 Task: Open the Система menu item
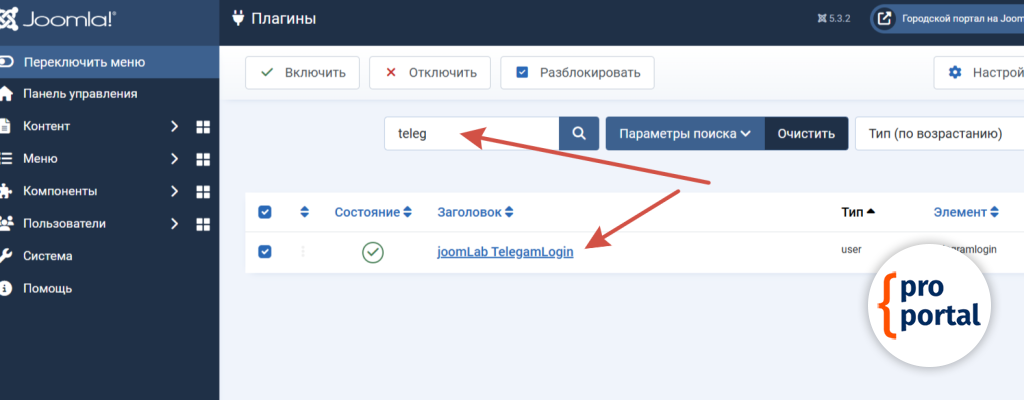(x=48, y=256)
